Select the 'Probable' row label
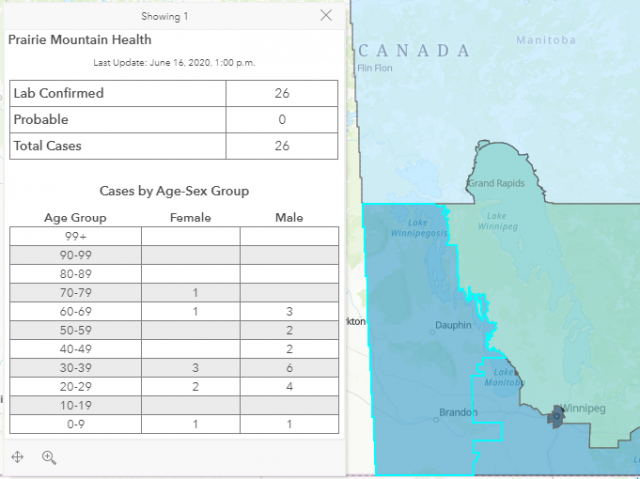 pos(41,120)
